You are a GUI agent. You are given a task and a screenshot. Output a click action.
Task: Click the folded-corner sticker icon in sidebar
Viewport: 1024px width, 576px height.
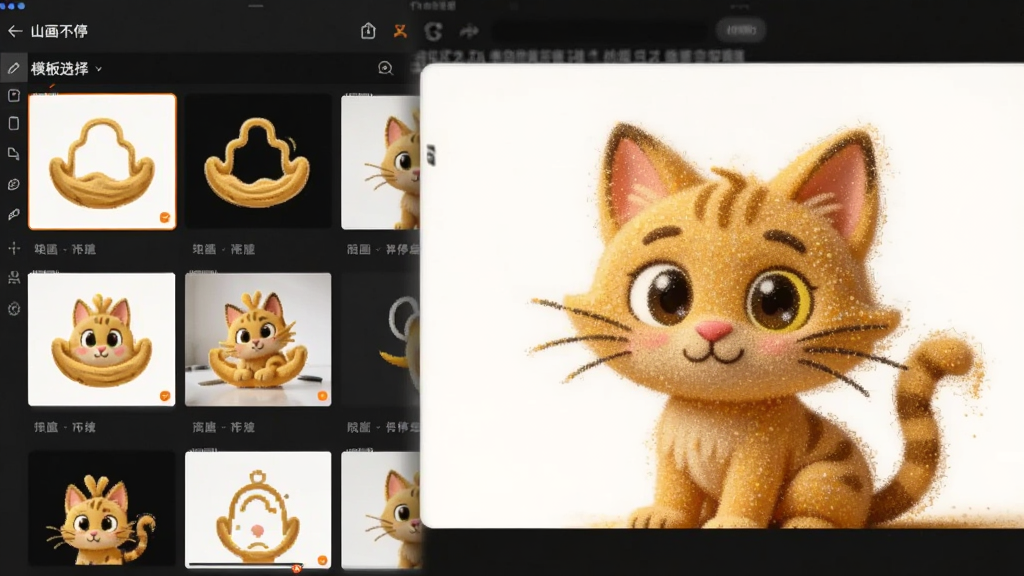coord(14,153)
